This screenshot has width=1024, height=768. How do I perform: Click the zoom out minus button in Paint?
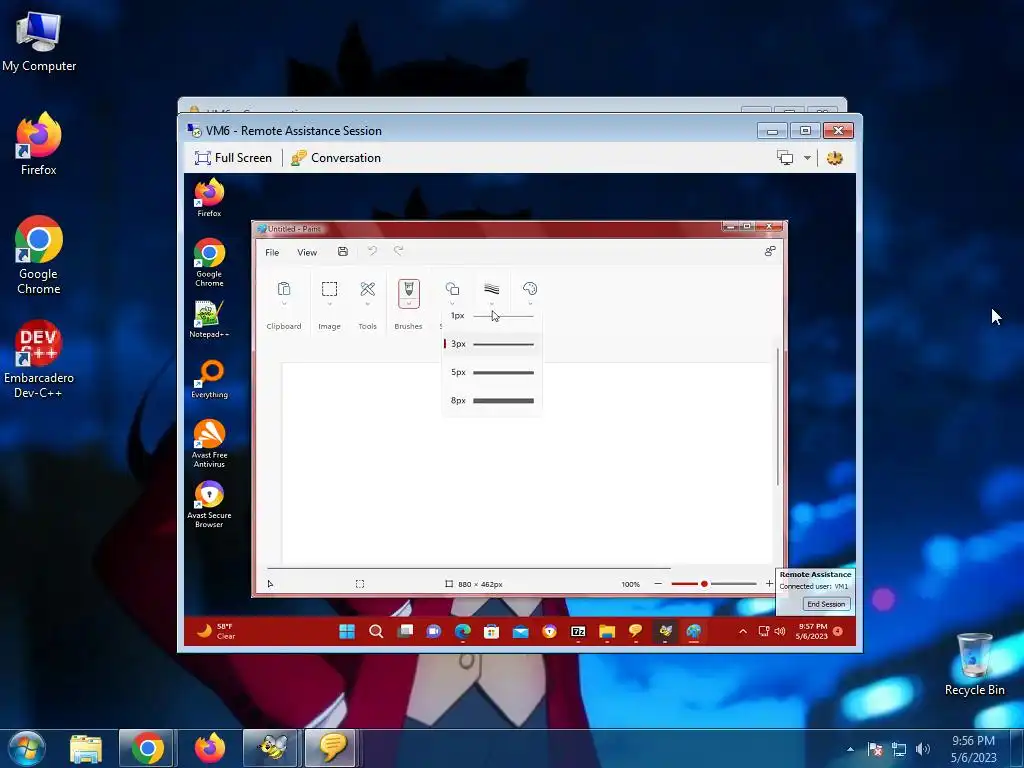658,584
